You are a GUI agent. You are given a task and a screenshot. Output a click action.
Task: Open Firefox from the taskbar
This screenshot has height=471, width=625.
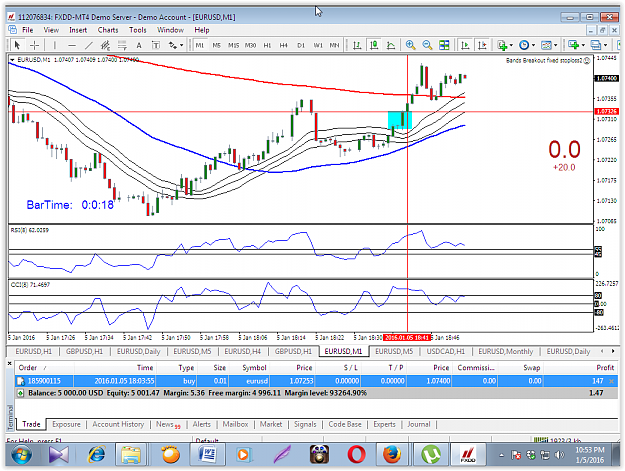tap(392, 454)
